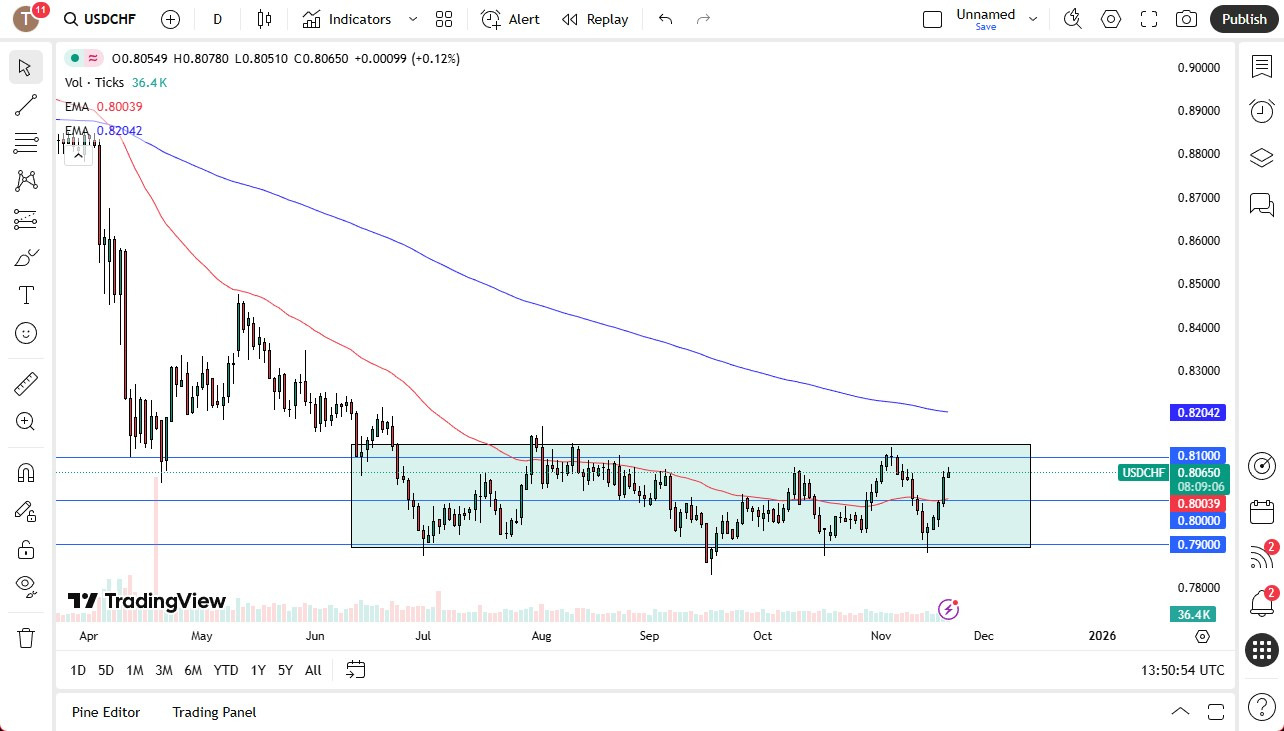Click the Publish button

click(x=1244, y=18)
